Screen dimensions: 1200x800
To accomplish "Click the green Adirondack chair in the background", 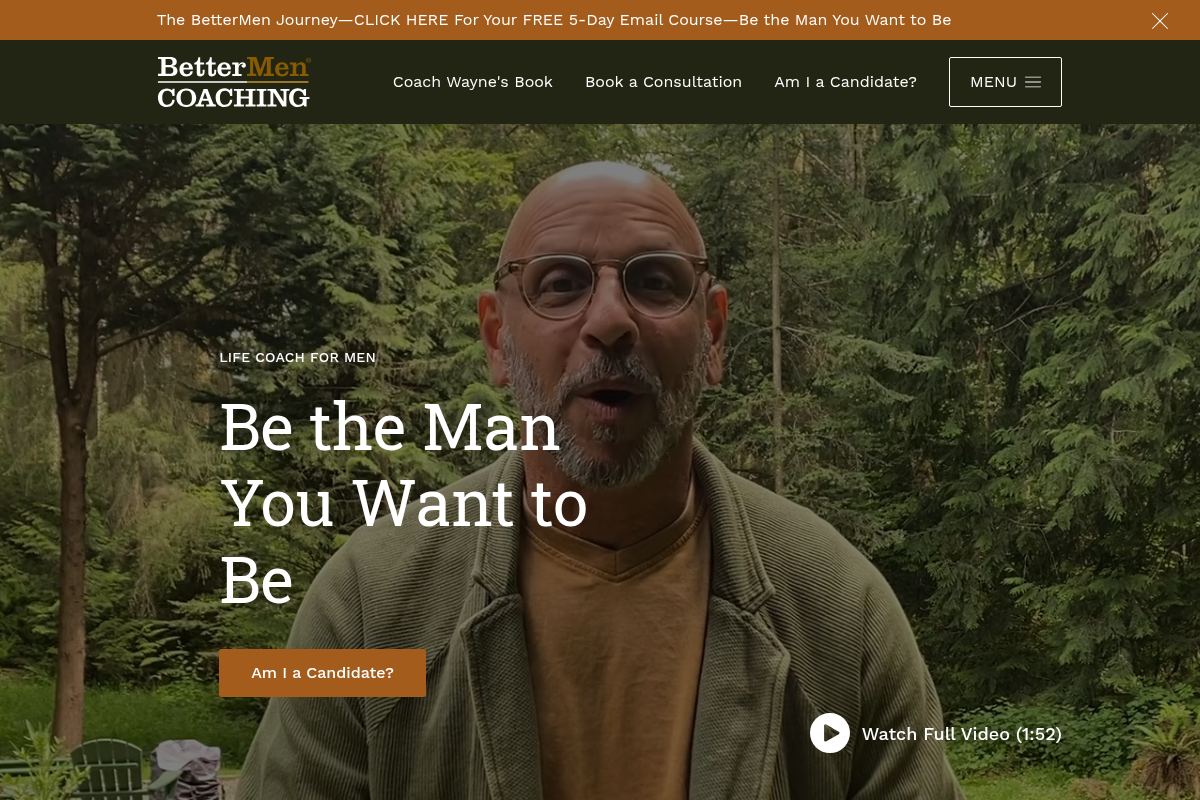I will coord(108,769).
